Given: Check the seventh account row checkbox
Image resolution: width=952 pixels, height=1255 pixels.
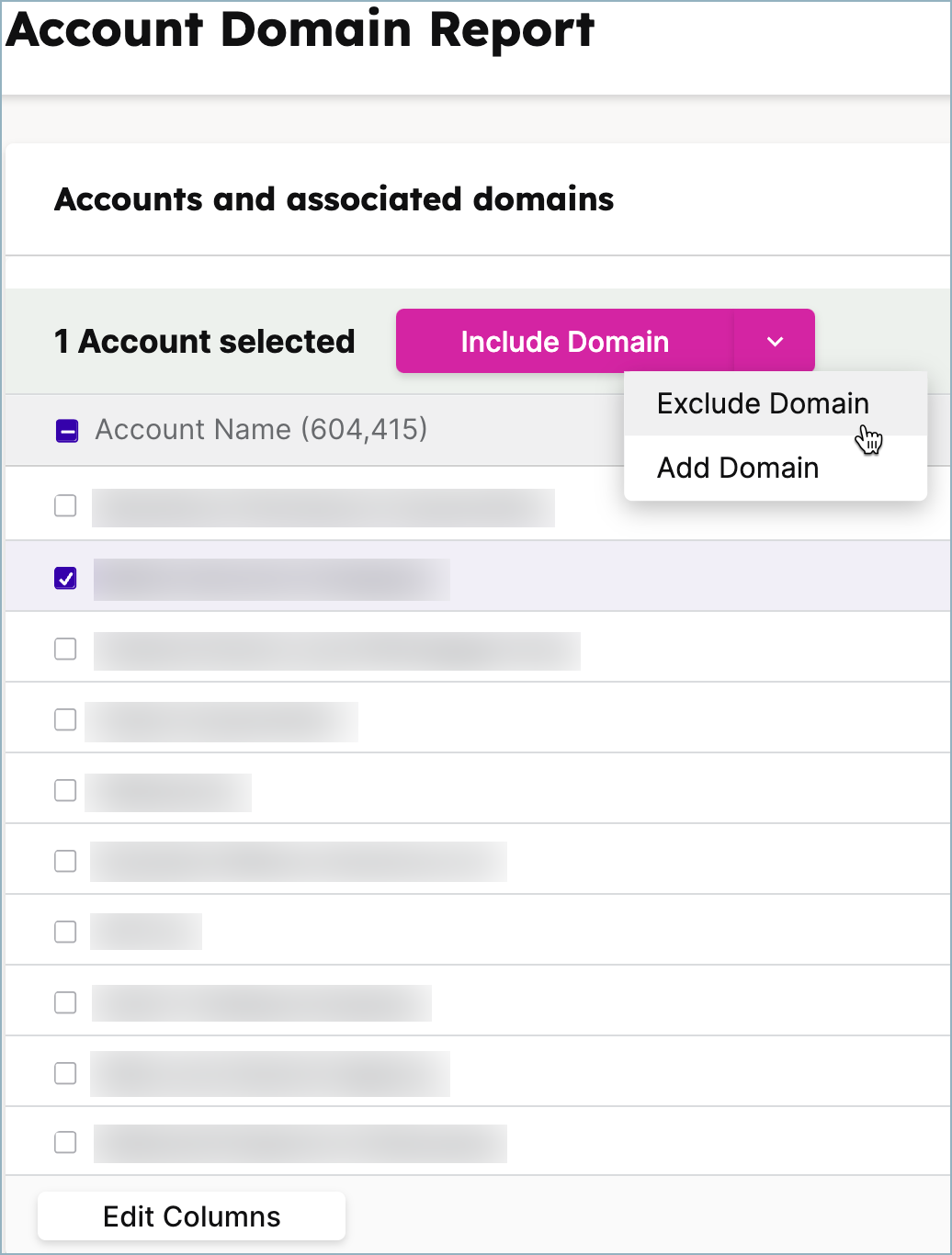Looking at the screenshot, I should click(x=65, y=931).
